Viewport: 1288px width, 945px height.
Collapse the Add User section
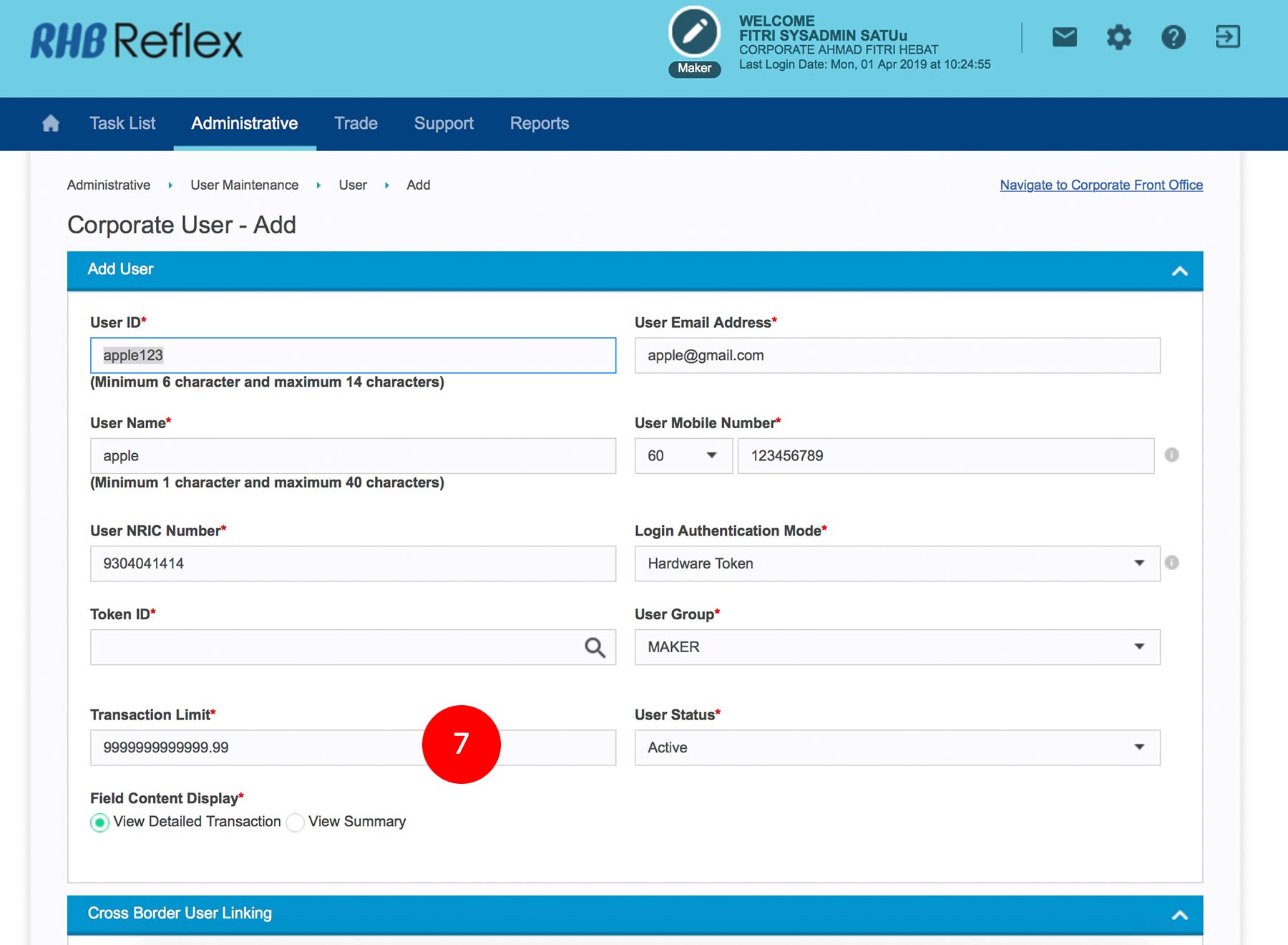[x=1179, y=271]
